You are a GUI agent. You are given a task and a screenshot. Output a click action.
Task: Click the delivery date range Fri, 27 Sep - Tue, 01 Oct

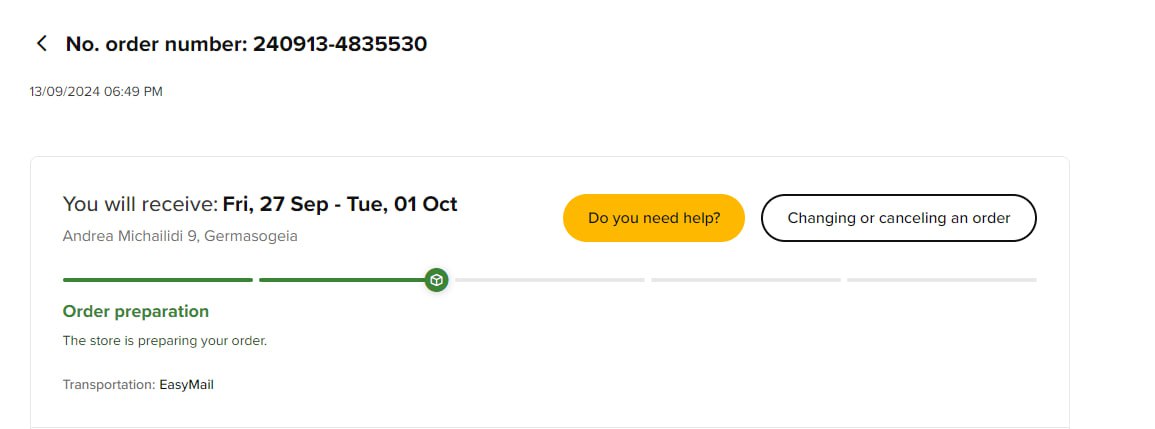coord(340,205)
